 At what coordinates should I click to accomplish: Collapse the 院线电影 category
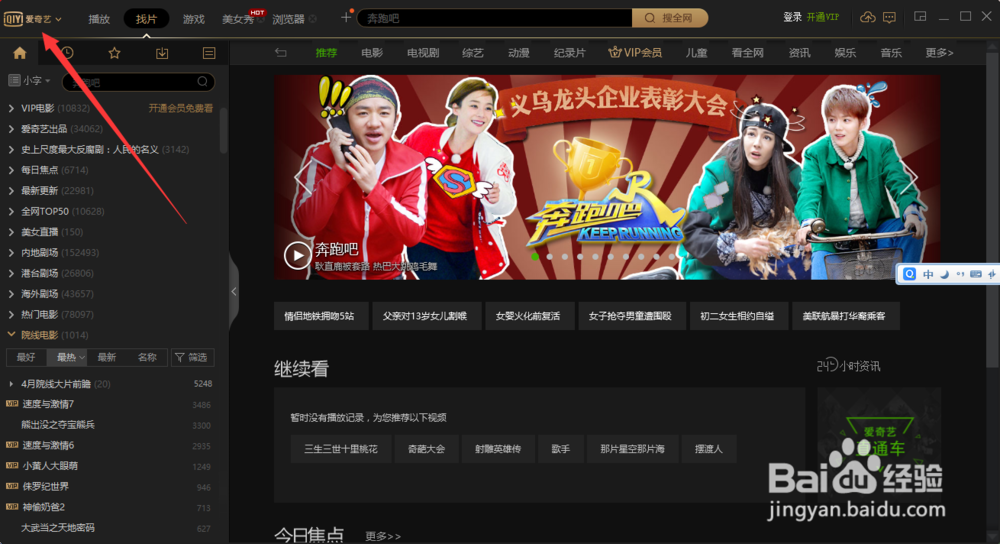coord(11,335)
